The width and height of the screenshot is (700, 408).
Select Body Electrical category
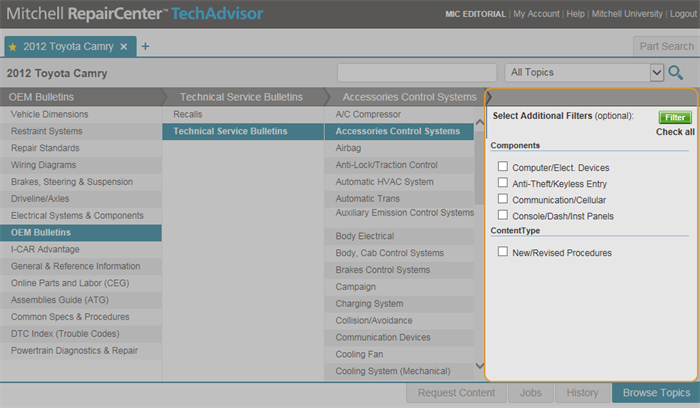point(399,236)
